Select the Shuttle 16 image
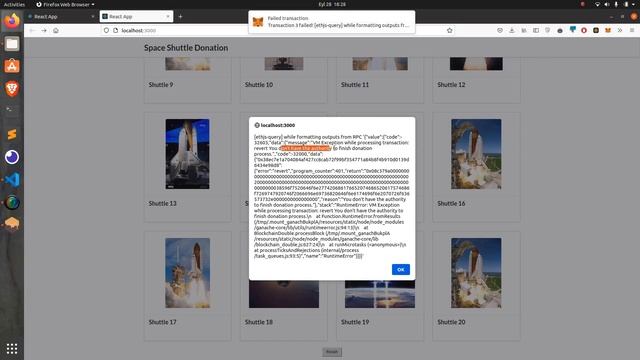640x360 pixels. [476, 154]
